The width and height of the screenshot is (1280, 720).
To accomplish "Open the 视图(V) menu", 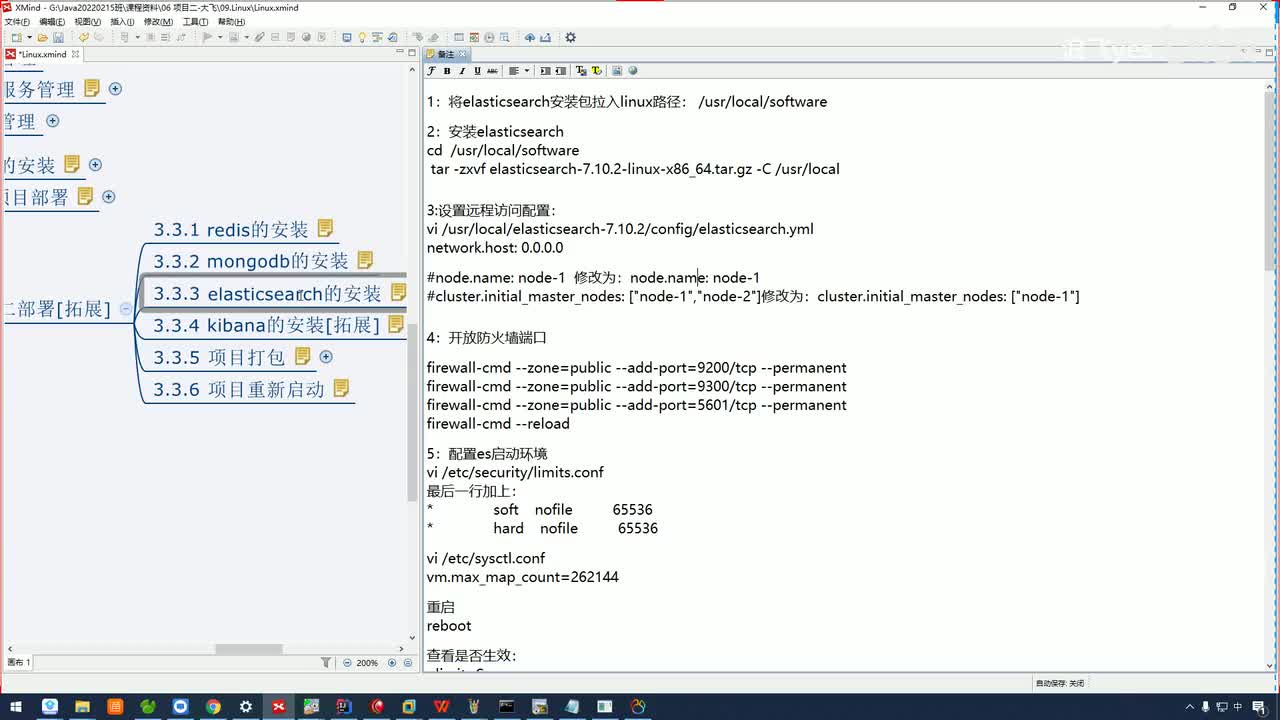I will pos(87,22).
